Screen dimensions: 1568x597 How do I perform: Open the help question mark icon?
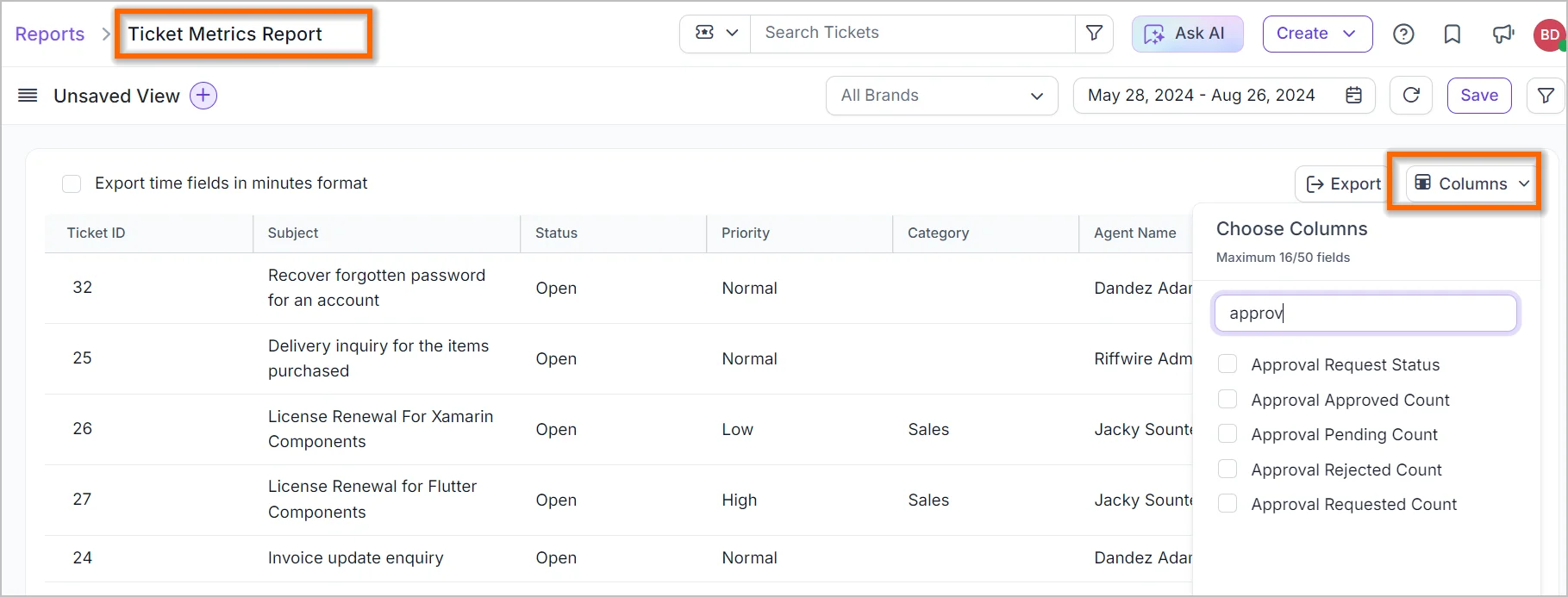coord(1403,34)
